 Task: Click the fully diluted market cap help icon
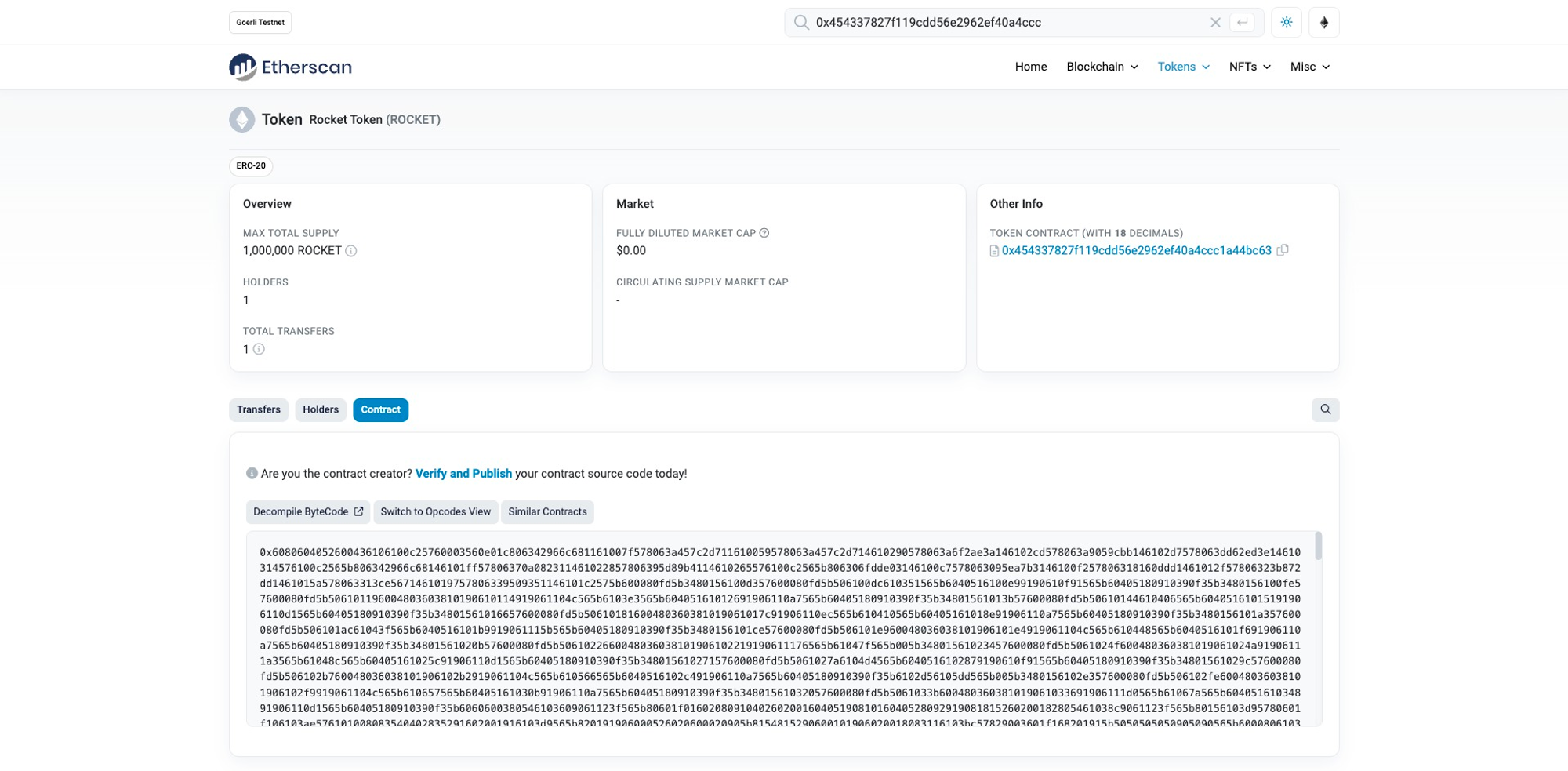click(x=764, y=233)
